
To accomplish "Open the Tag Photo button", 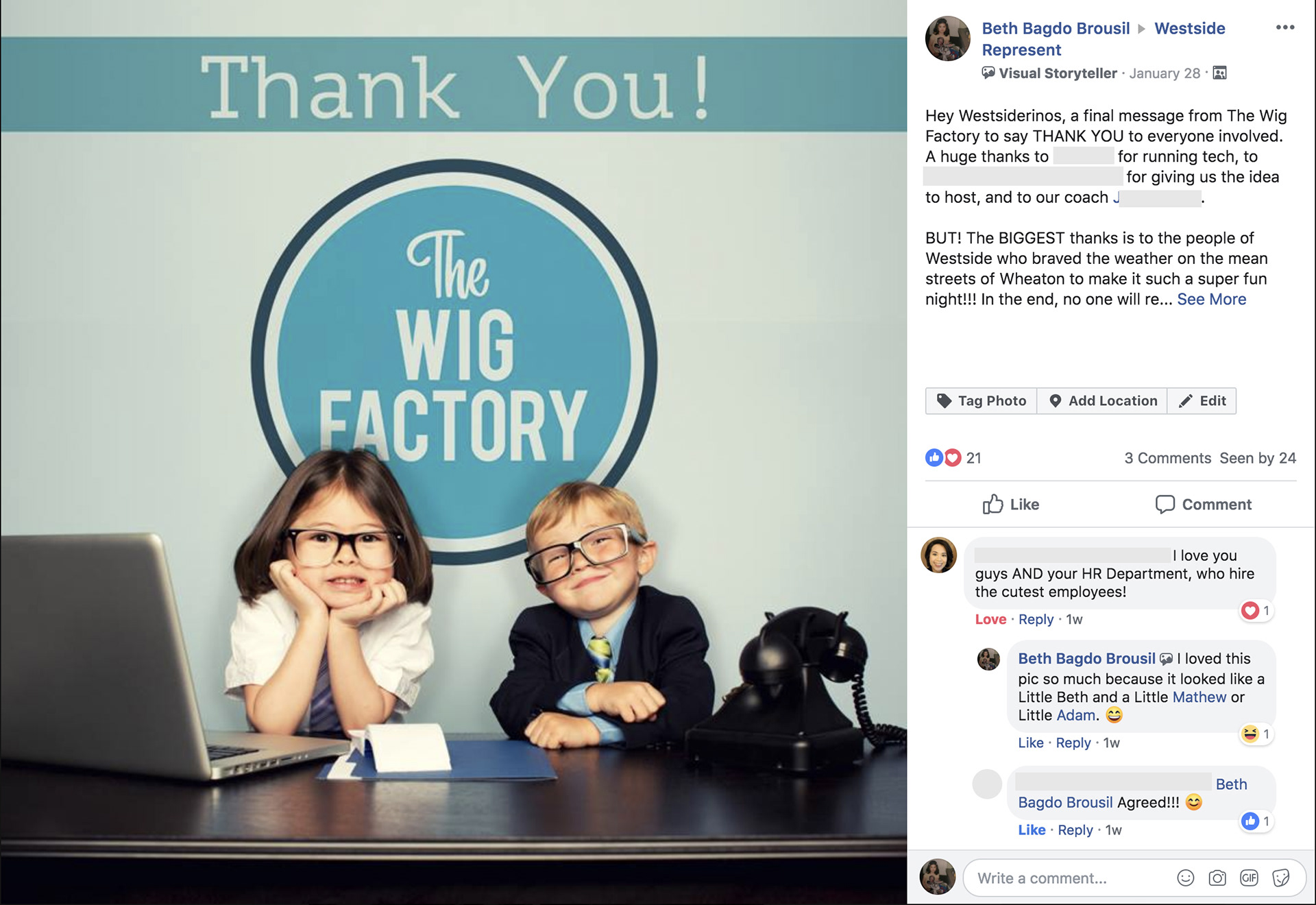I will click(x=981, y=401).
